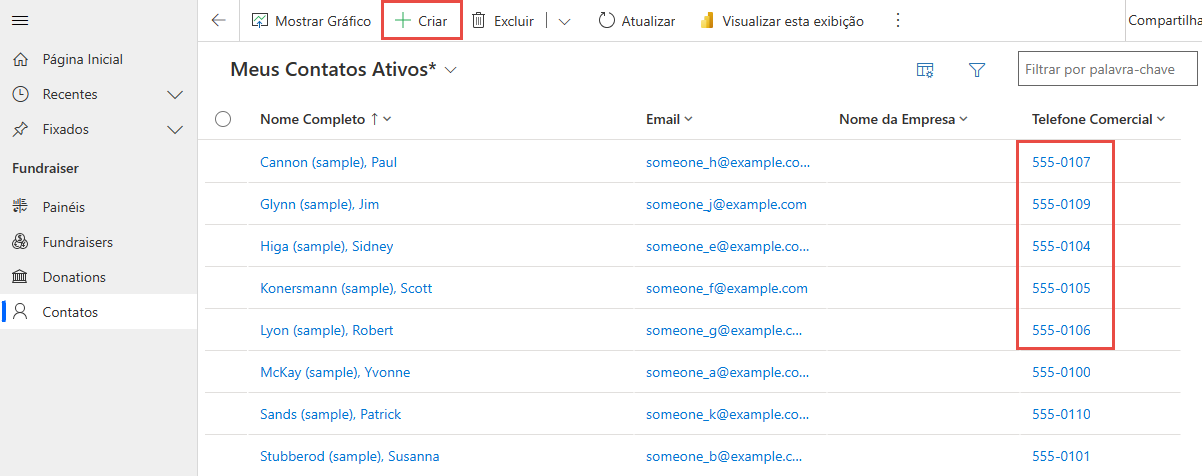Open the more commands ellipsis menu
The height and width of the screenshot is (476, 1202).
tap(897, 20)
